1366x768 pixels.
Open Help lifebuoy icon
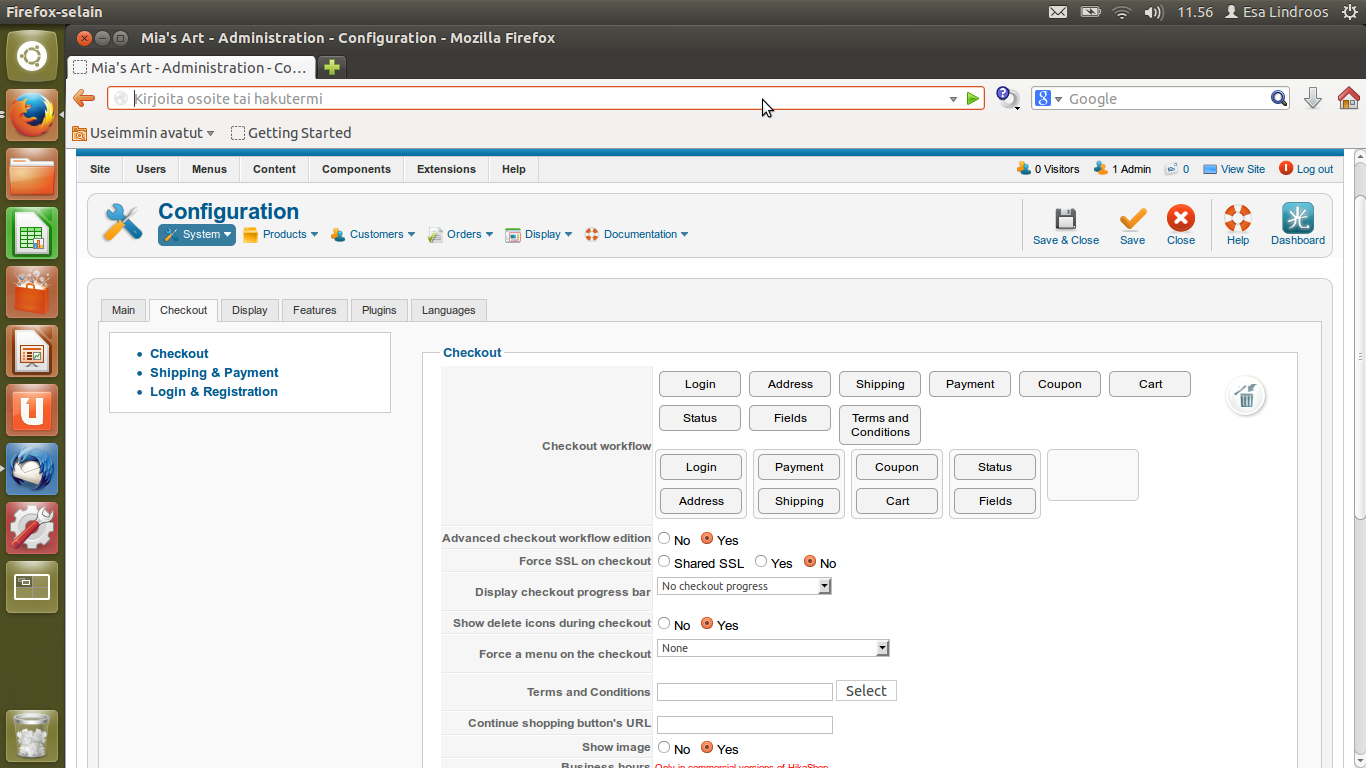[x=1238, y=218]
